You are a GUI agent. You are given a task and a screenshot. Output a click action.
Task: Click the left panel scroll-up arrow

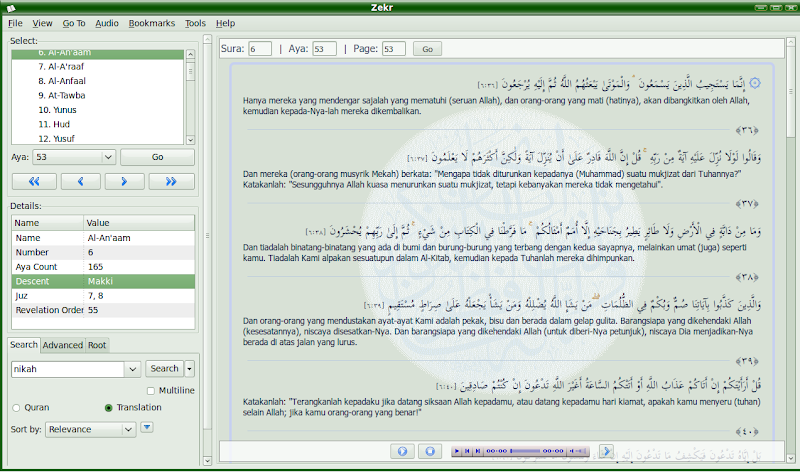coord(207,39)
